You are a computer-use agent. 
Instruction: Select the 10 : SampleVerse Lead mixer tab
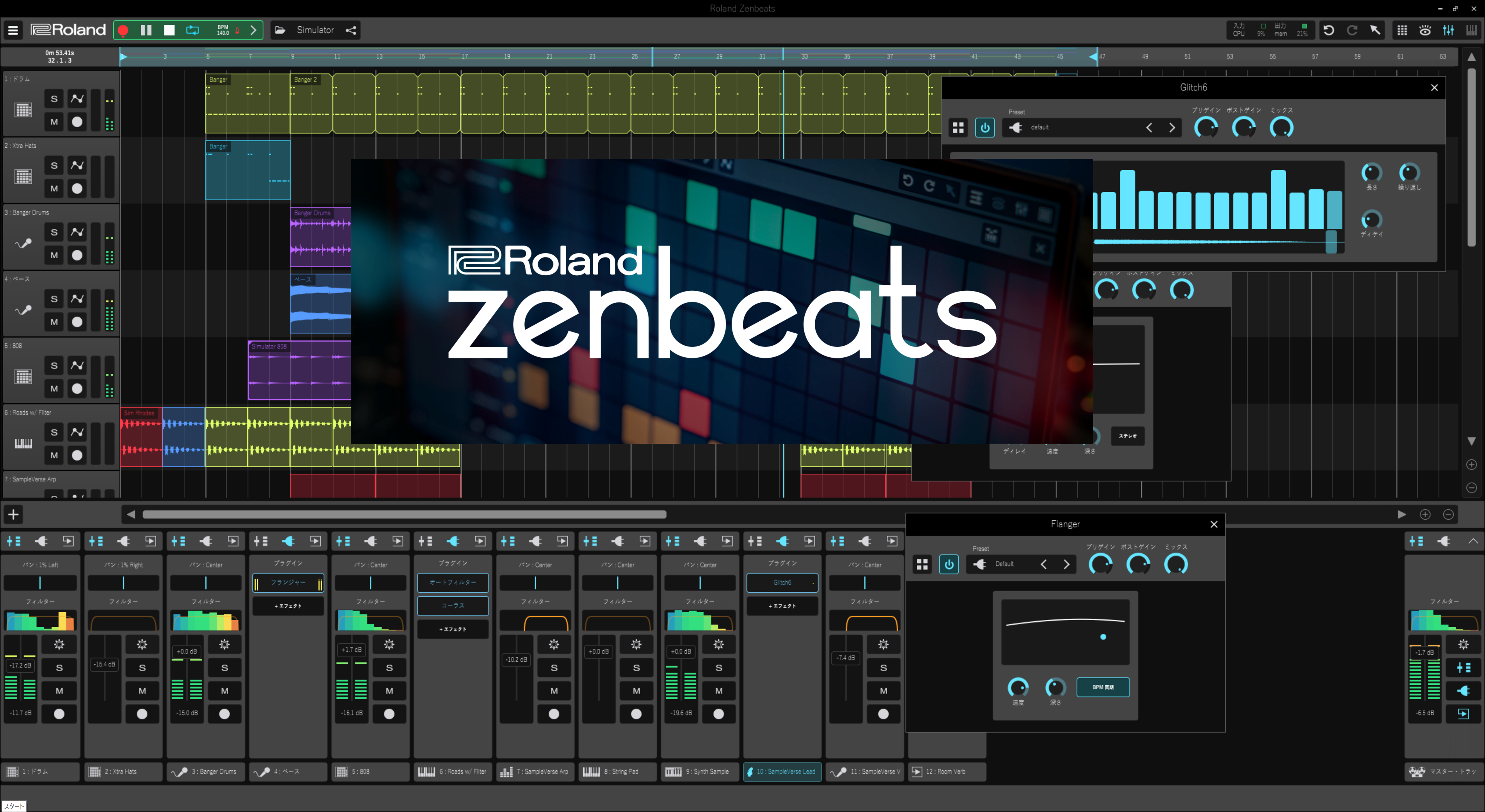point(782,771)
